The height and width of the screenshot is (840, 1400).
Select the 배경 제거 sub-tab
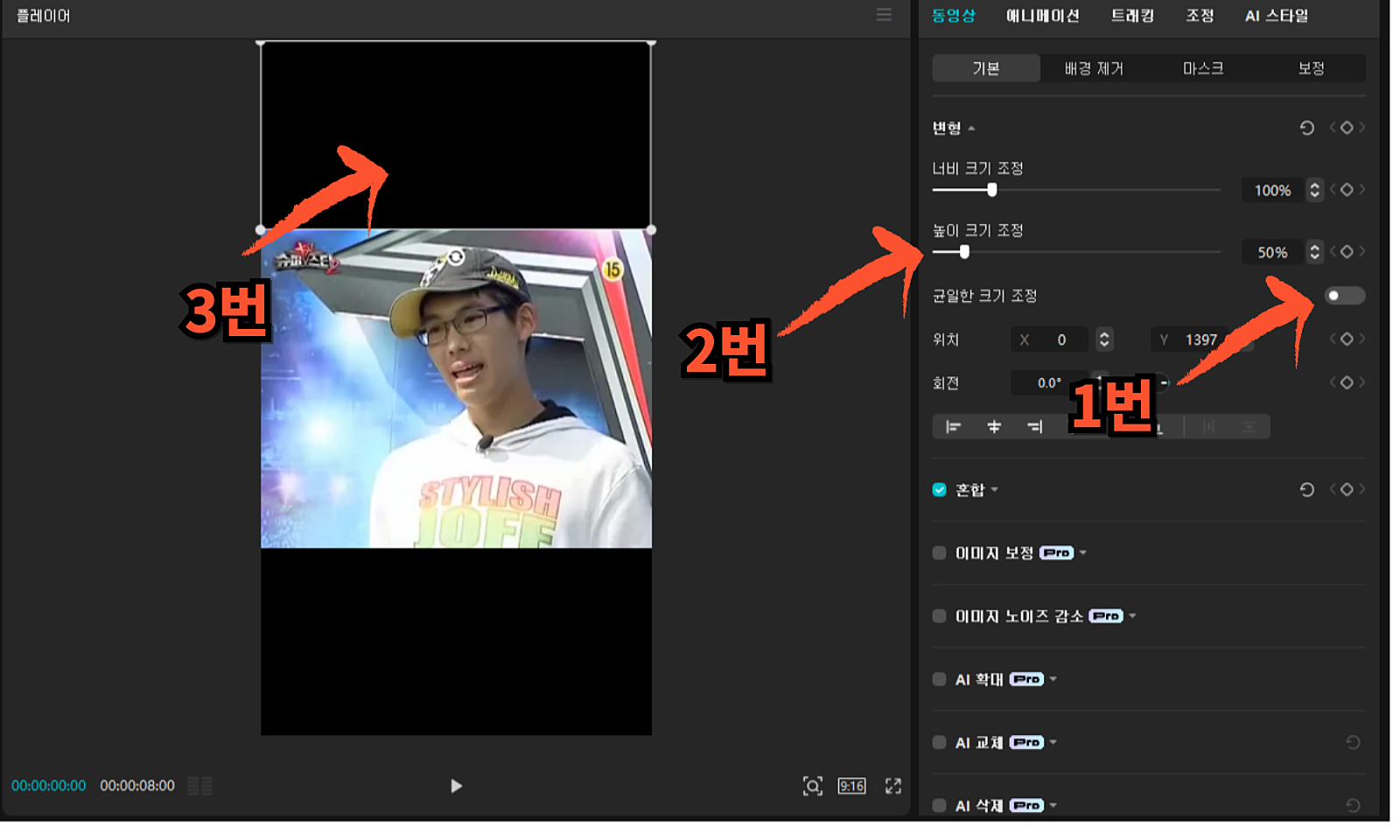point(1094,68)
